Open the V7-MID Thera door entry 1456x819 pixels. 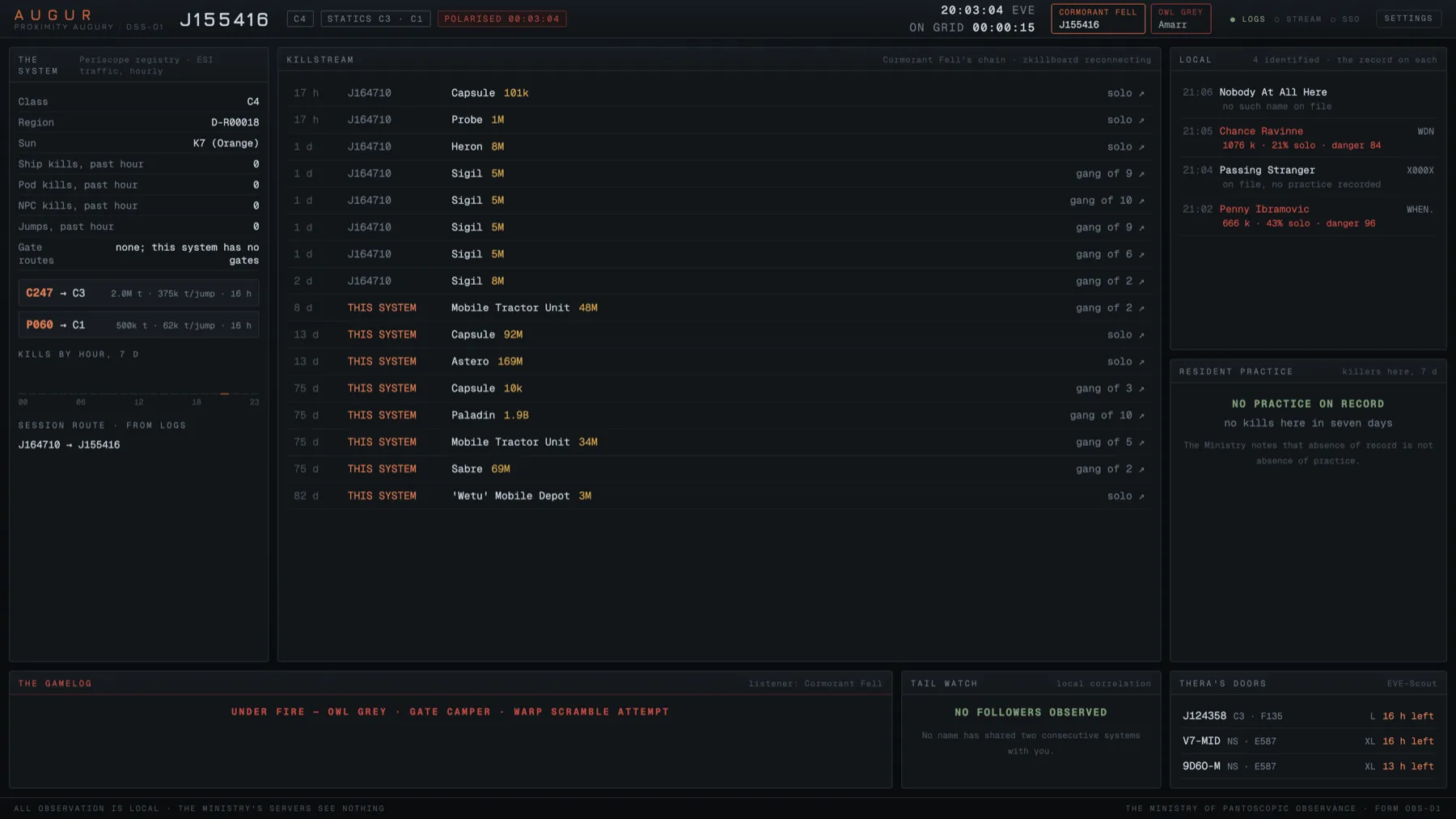tap(1308, 741)
